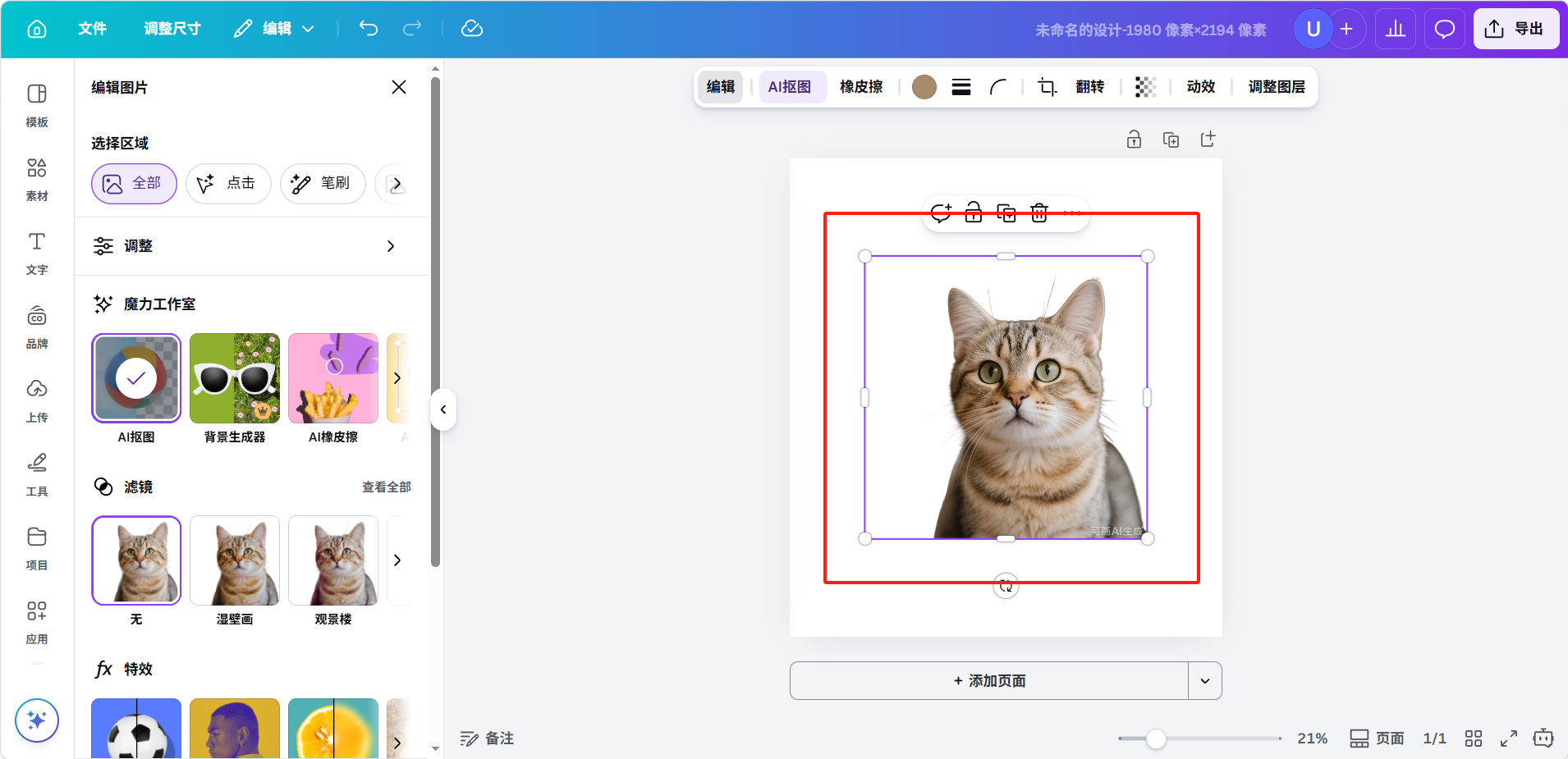Open the corner rounding icon
The width and height of the screenshot is (1568, 759).
coord(998,87)
